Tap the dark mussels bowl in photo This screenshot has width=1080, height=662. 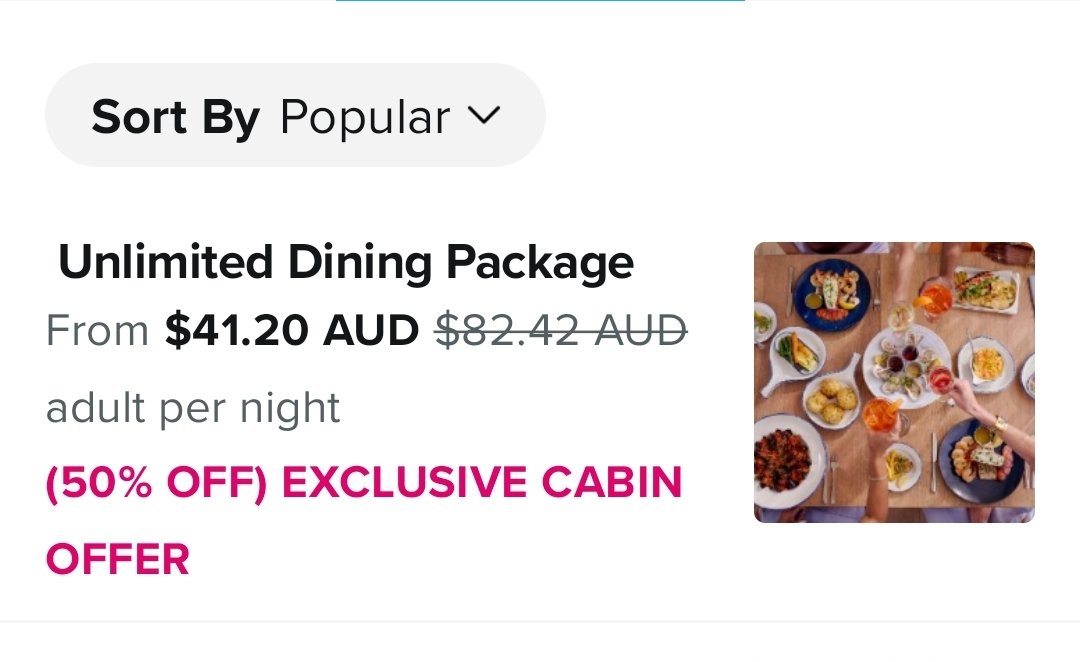782,460
